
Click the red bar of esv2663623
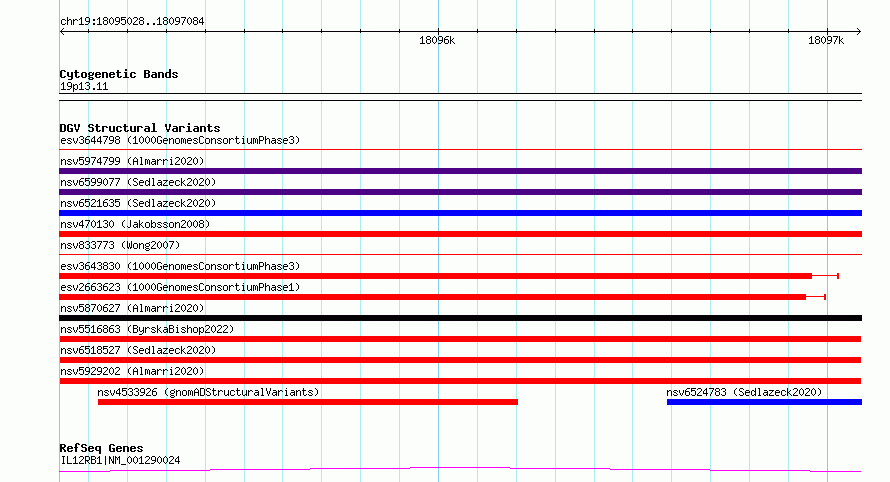(x=433, y=297)
